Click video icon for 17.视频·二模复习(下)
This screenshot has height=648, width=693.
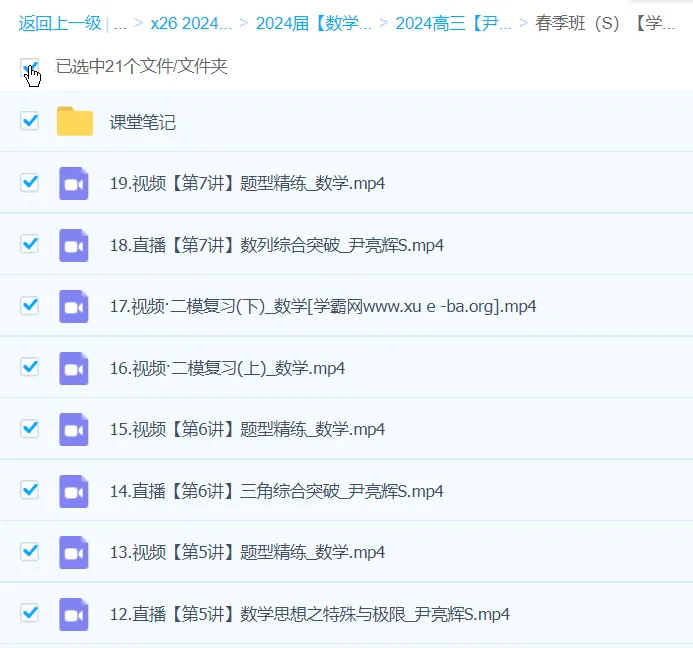coord(74,306)
